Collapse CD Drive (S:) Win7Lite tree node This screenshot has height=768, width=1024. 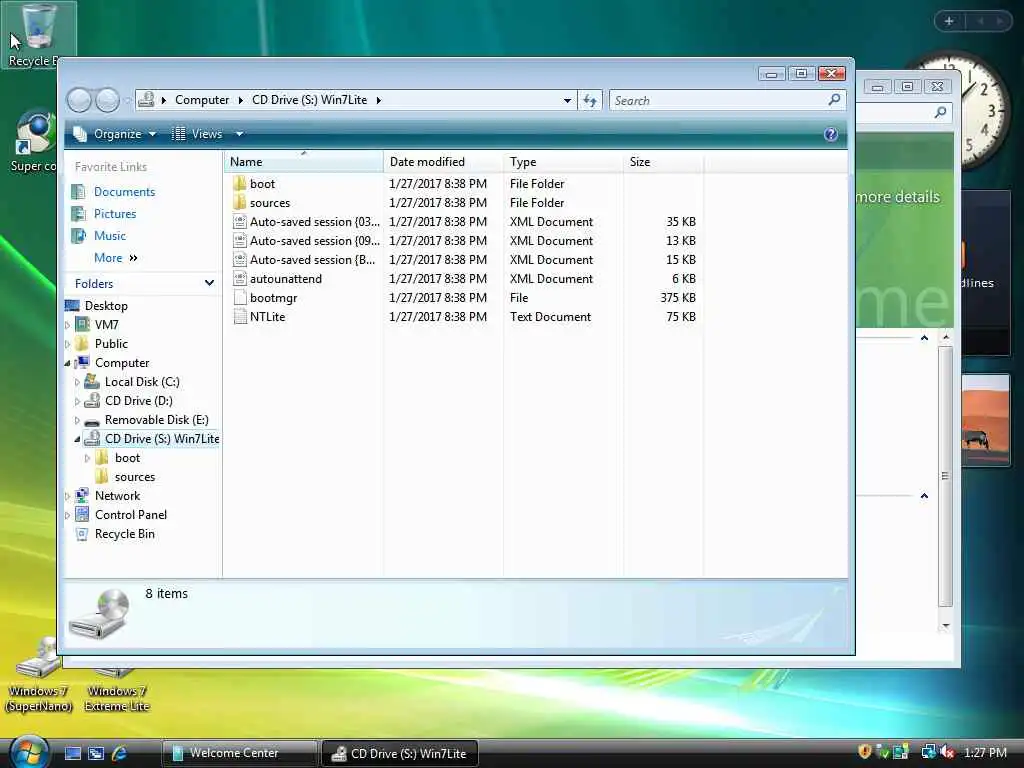coord(77,439)
